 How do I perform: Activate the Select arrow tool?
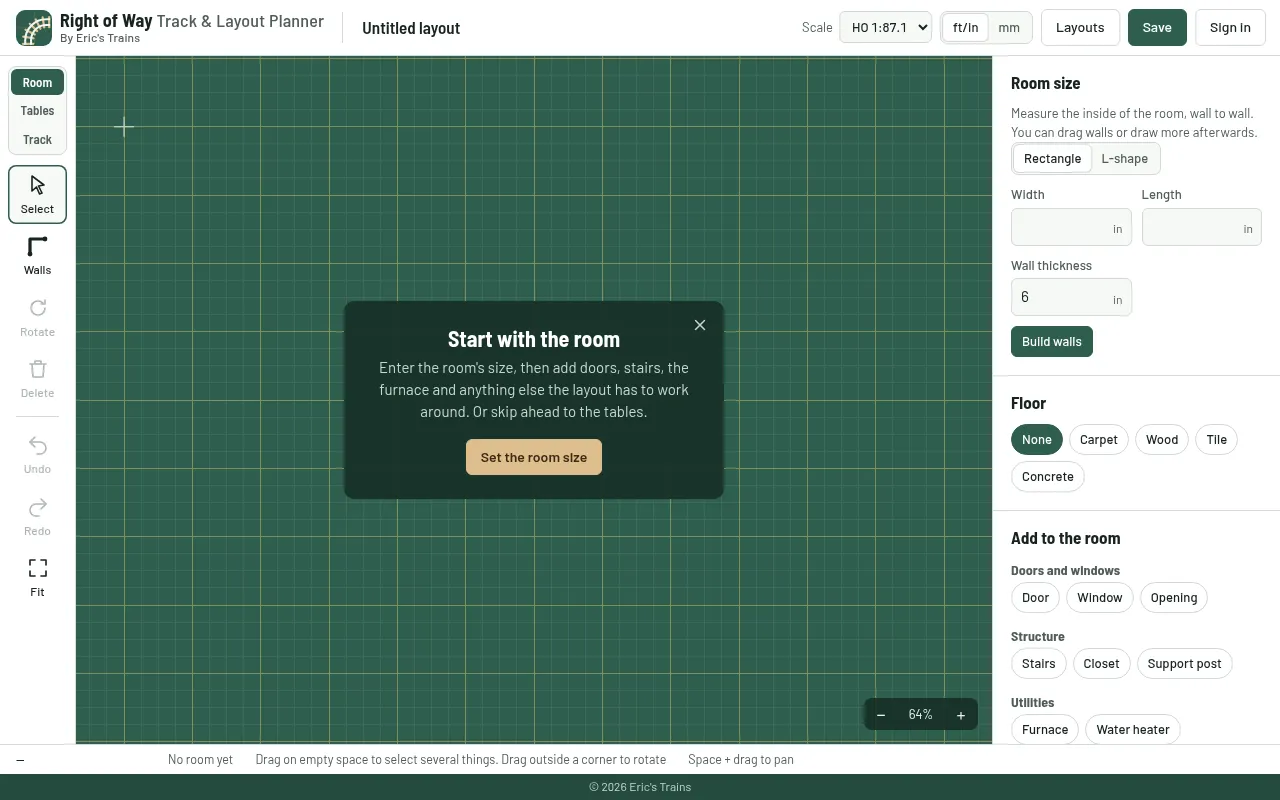(x=38, y=194)
